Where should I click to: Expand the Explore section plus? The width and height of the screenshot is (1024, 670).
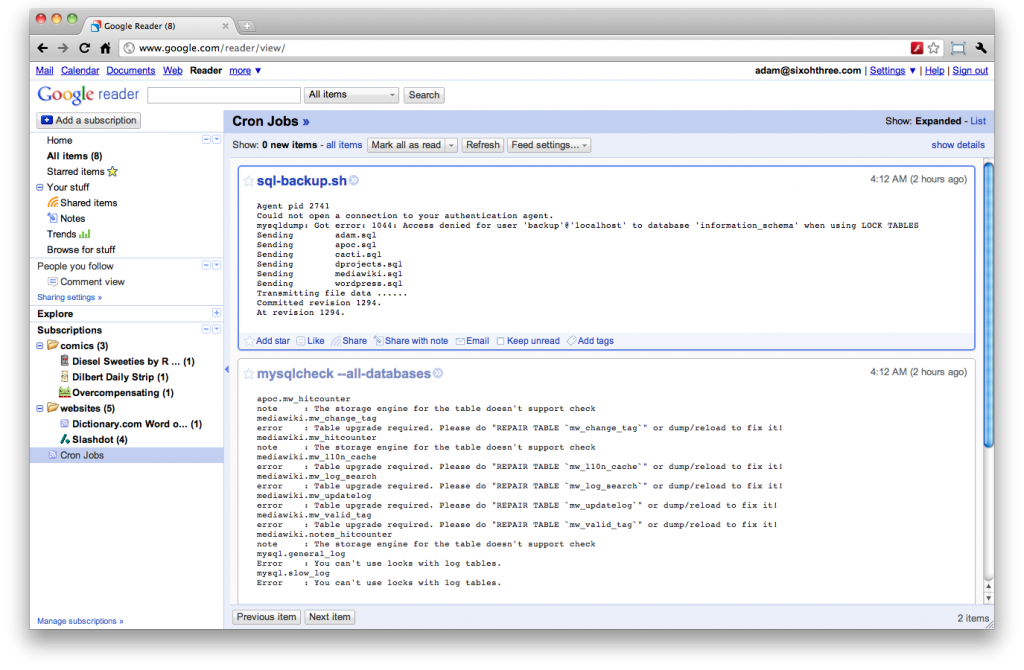pyautogui.click(x=216, y=313)
